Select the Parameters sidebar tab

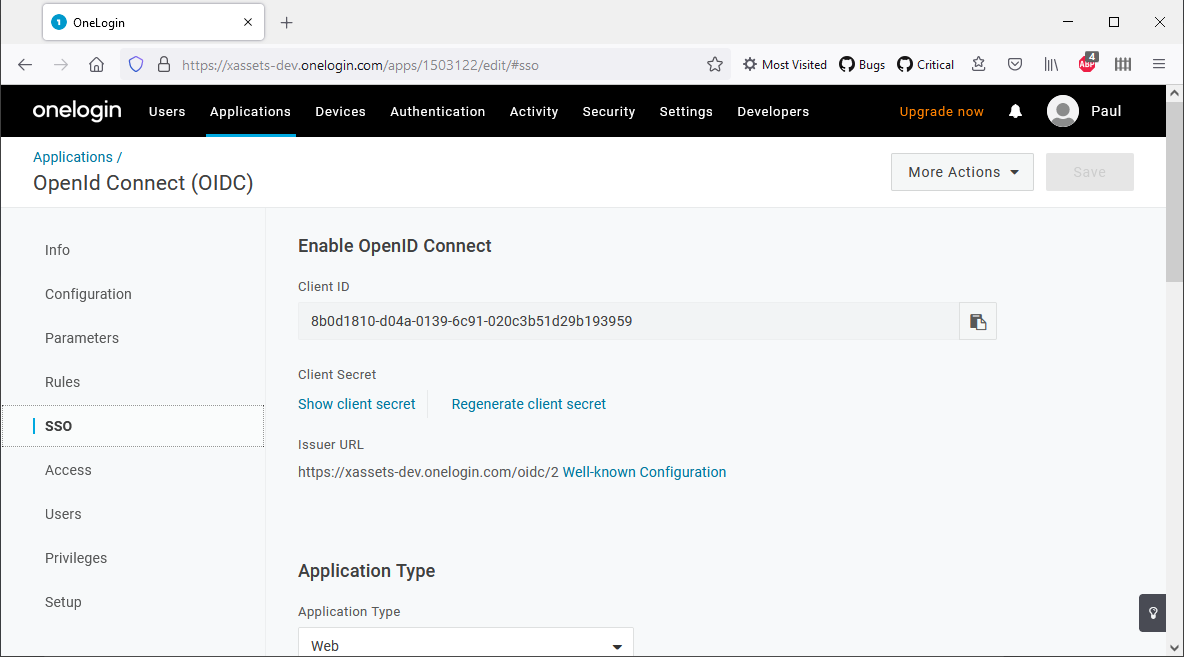coord(82,338)
